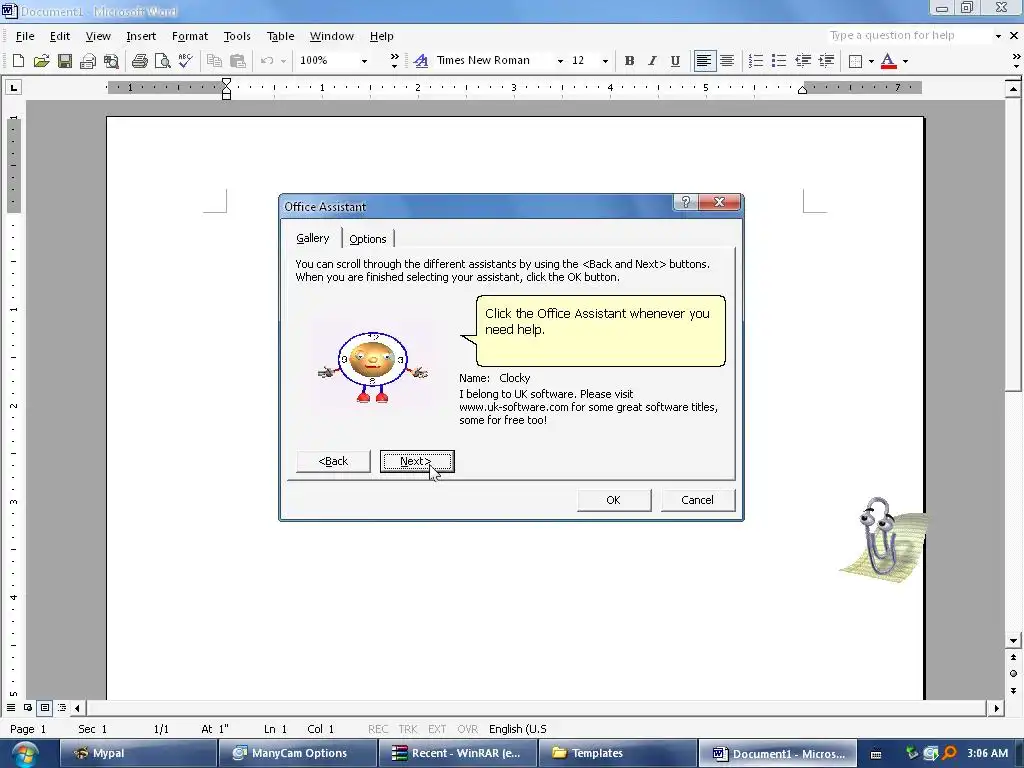Click the Copy toolbar icon
The height and width of the screenshot is (768, 1024).
point(214,61)
